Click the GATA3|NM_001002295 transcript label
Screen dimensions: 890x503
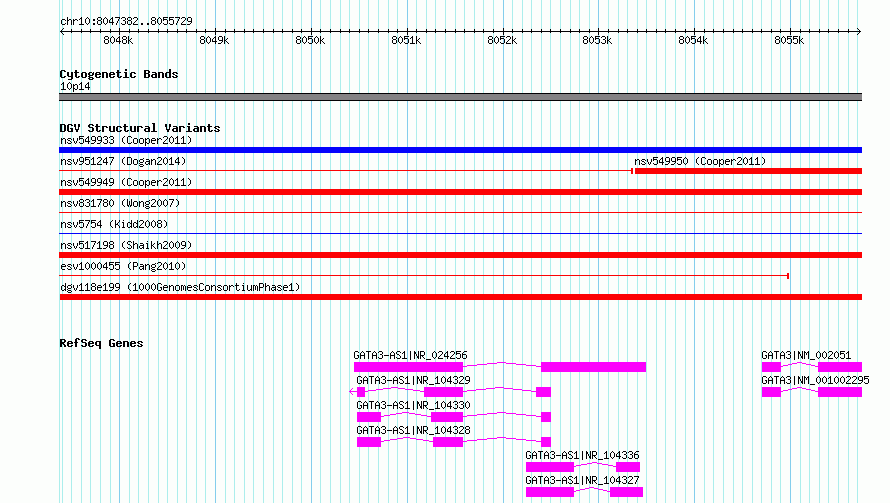(815, 380)
